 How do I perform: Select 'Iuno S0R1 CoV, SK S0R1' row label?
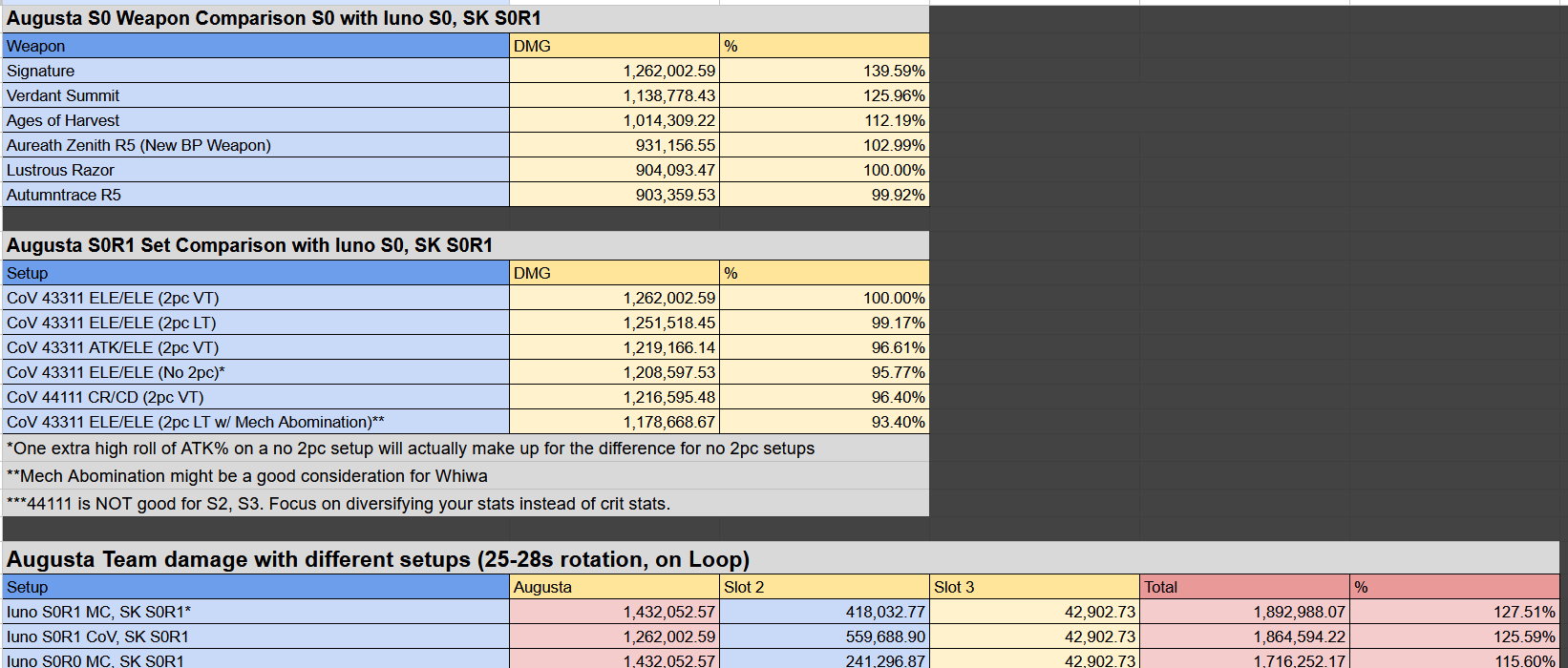pyautogui.click(x=256, y=637)
